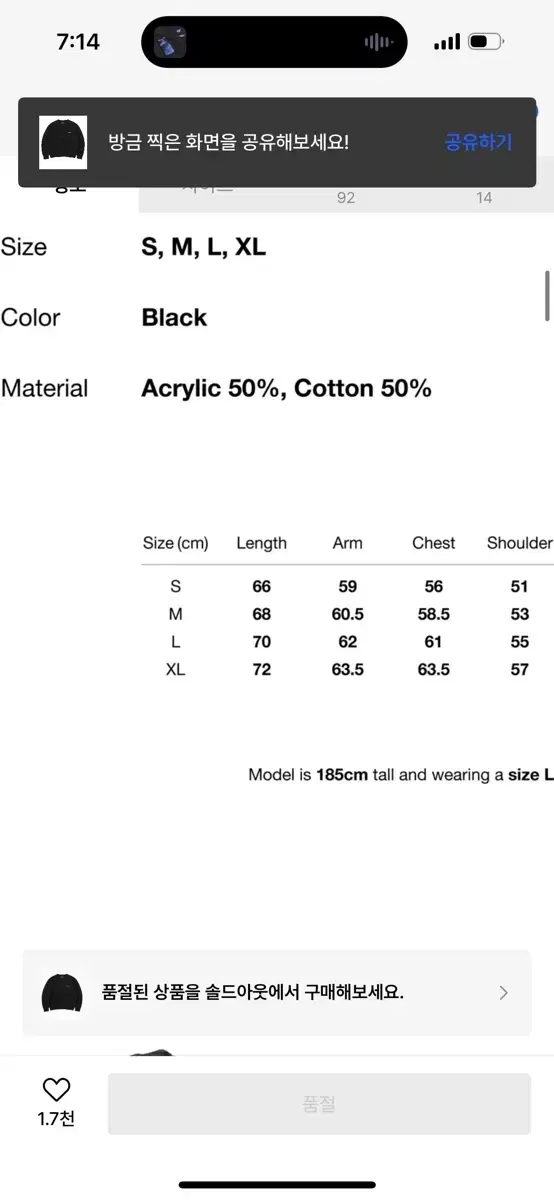Image resolution: width=554 pixels, height=1200 pixels.
Task: Tap the sweatshirt thumbnail in share banner
Action: pos(63,142)
